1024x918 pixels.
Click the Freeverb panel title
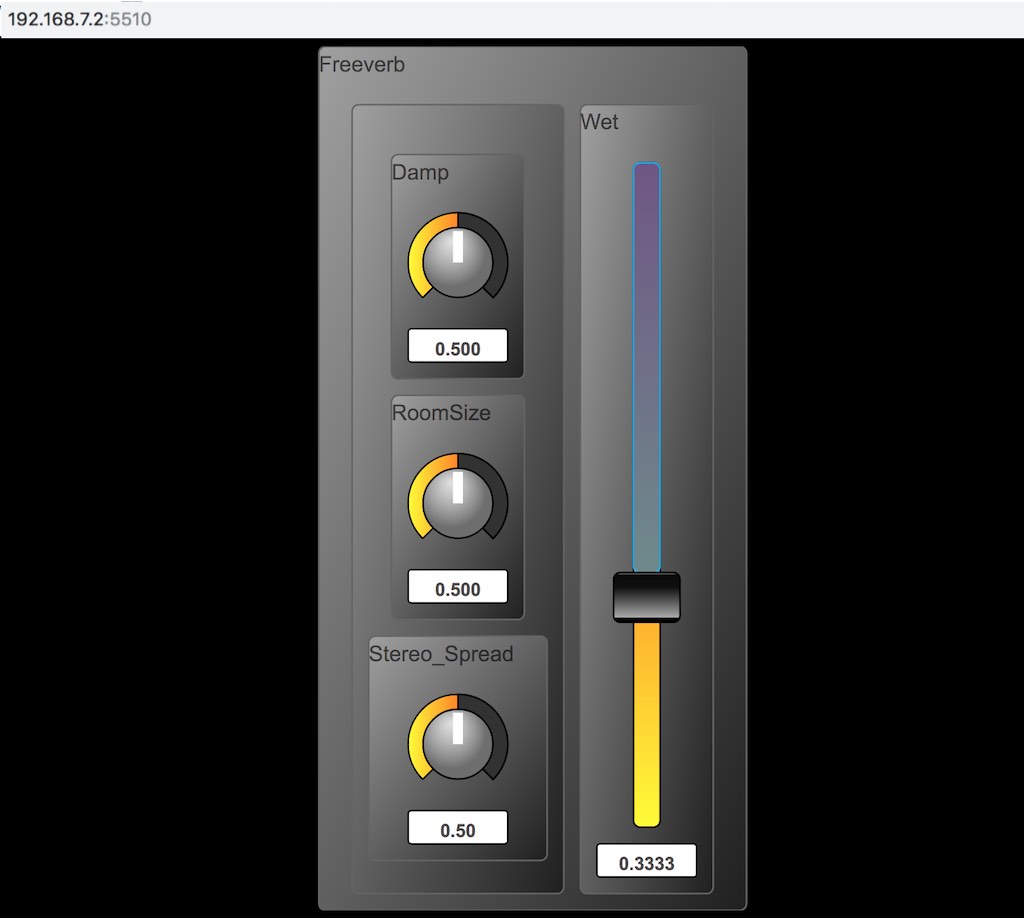tap(362, 65)
